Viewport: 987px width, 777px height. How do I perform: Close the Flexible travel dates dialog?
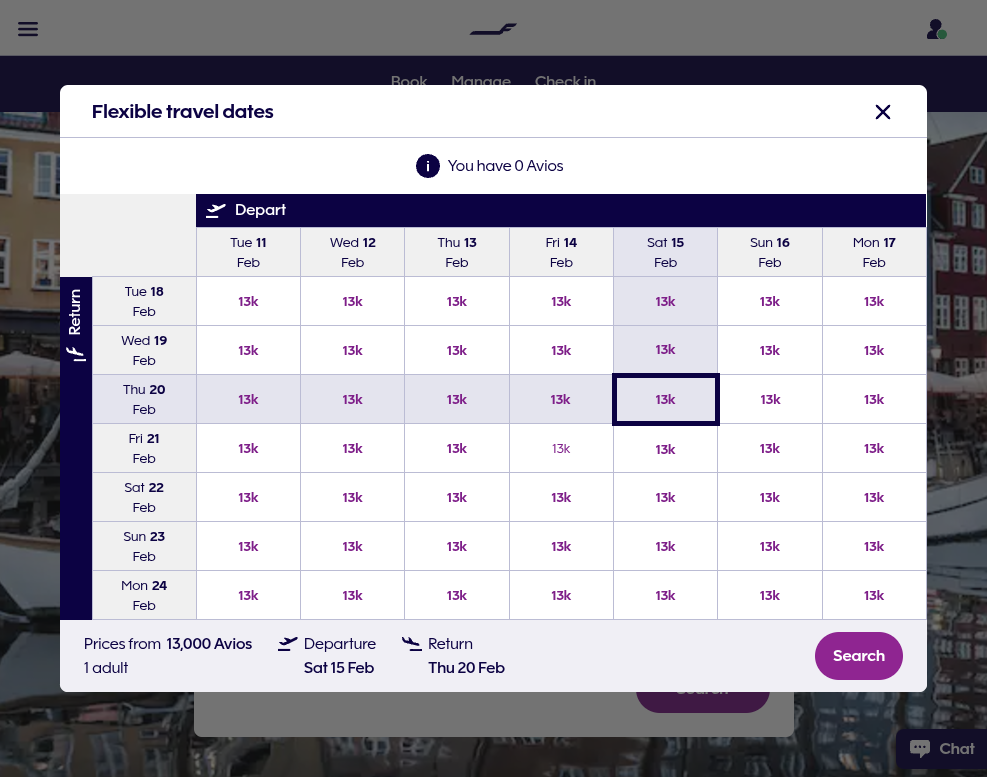[x=883, y=112]
